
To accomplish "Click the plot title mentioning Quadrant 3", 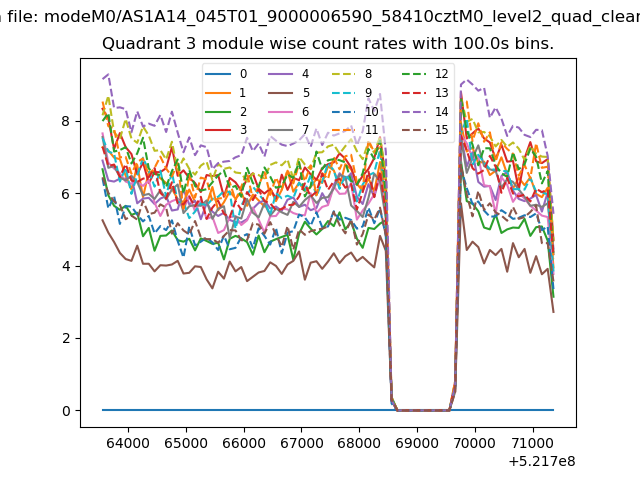I will pos(328,43).
